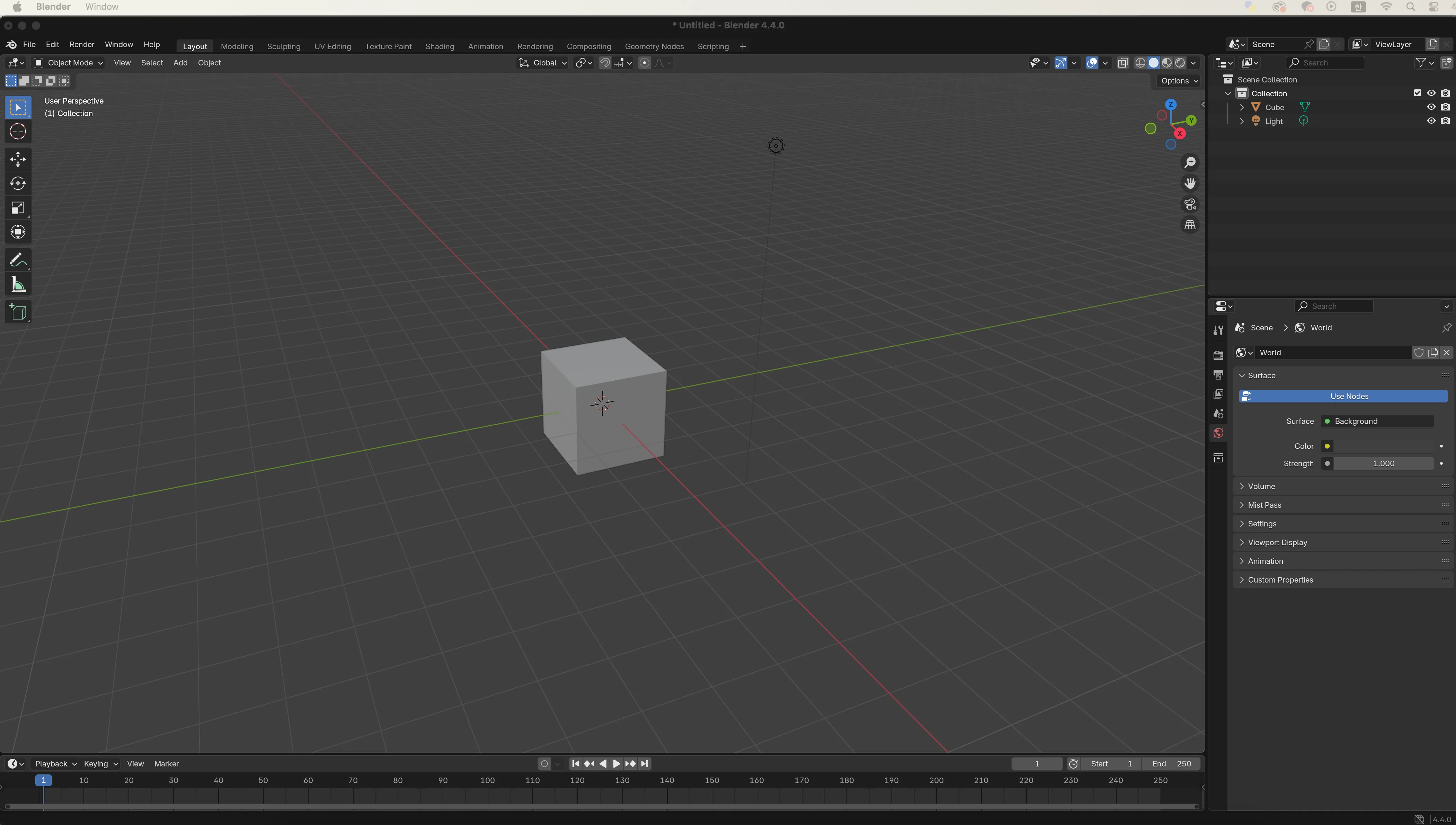Screen dimensions: 1456x825
Task: Choose the Measure tool
Action: click(18, 284)
